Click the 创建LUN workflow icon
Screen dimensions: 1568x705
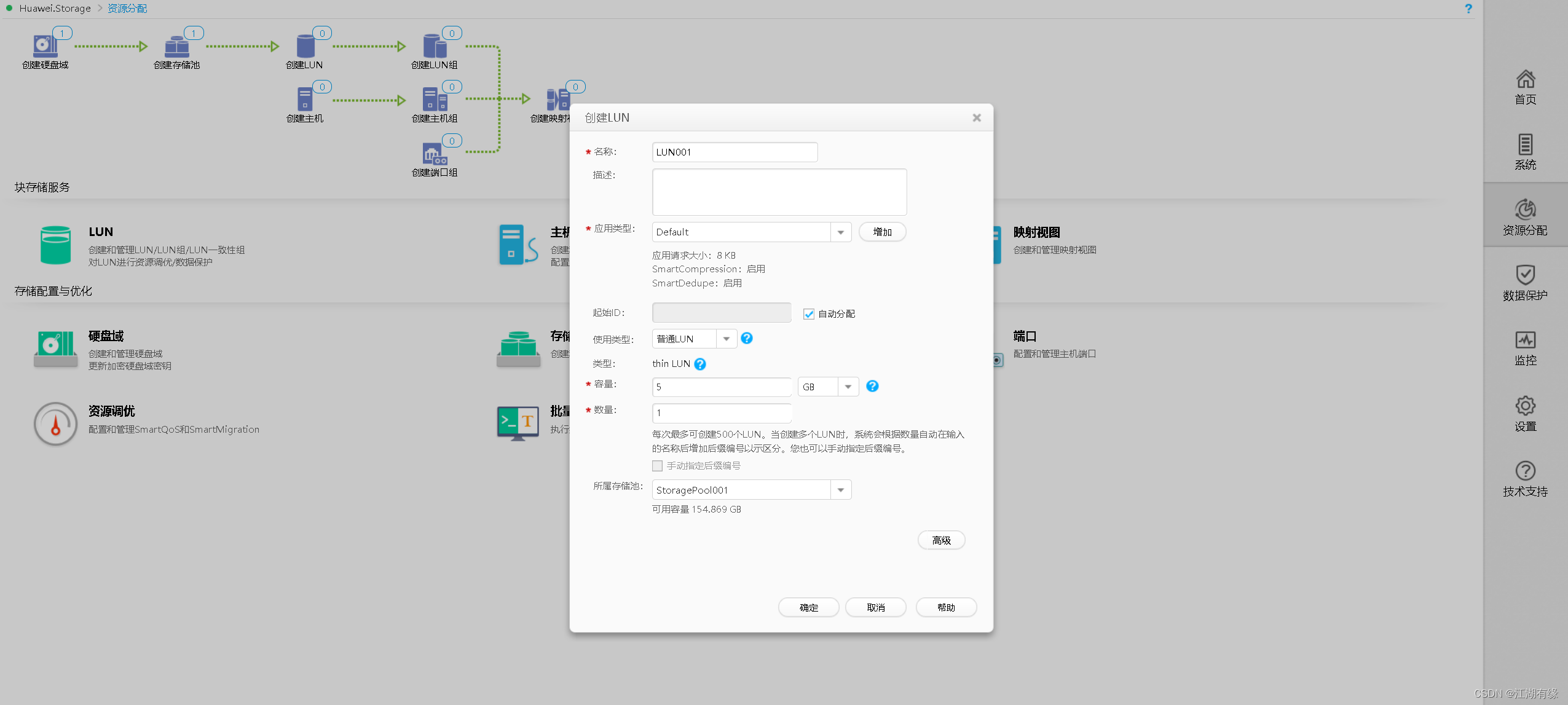coord(305,46)
